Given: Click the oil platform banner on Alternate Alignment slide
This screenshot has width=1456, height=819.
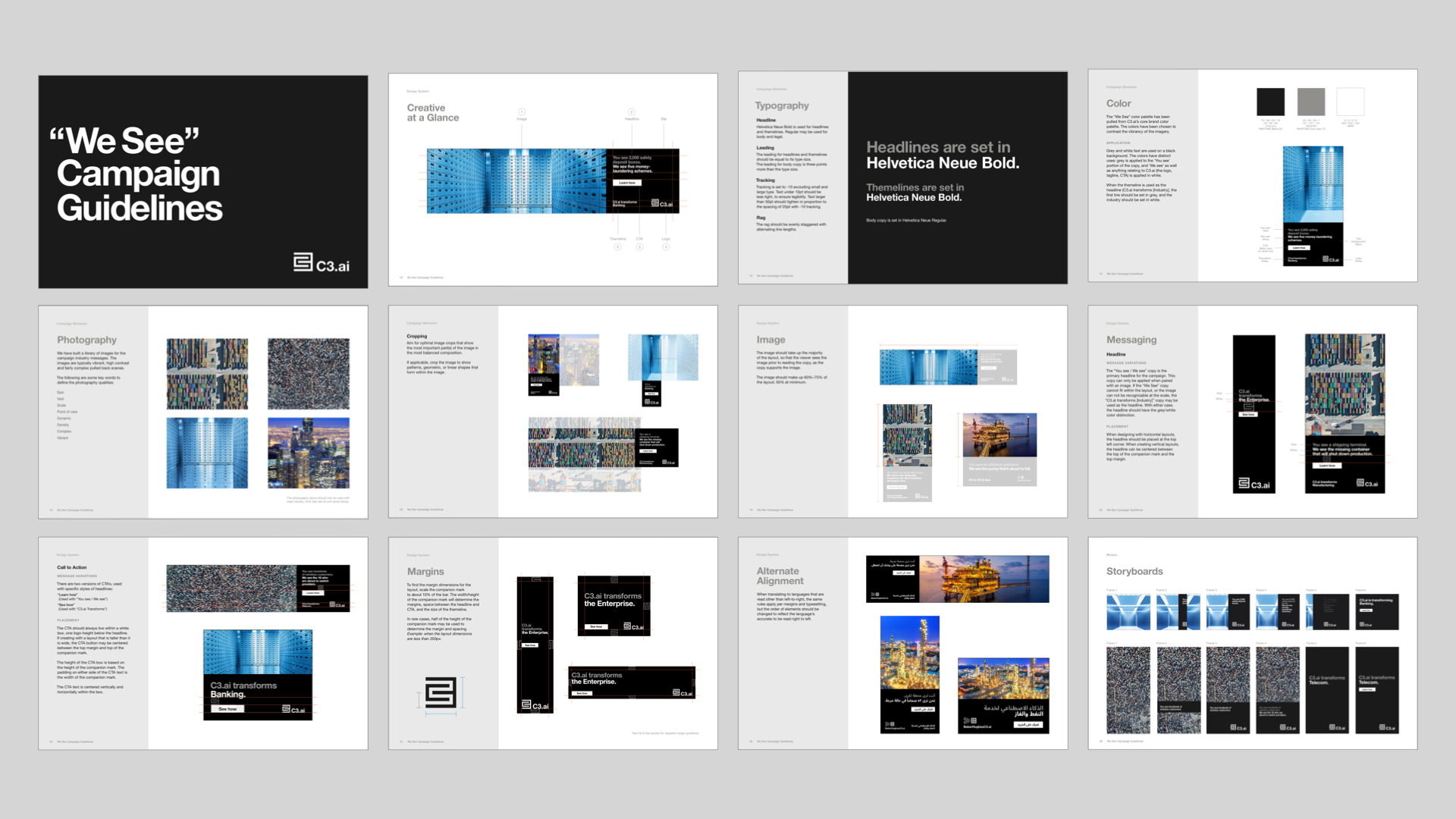Looking at the screenshot, I should [x=958, y=579].
